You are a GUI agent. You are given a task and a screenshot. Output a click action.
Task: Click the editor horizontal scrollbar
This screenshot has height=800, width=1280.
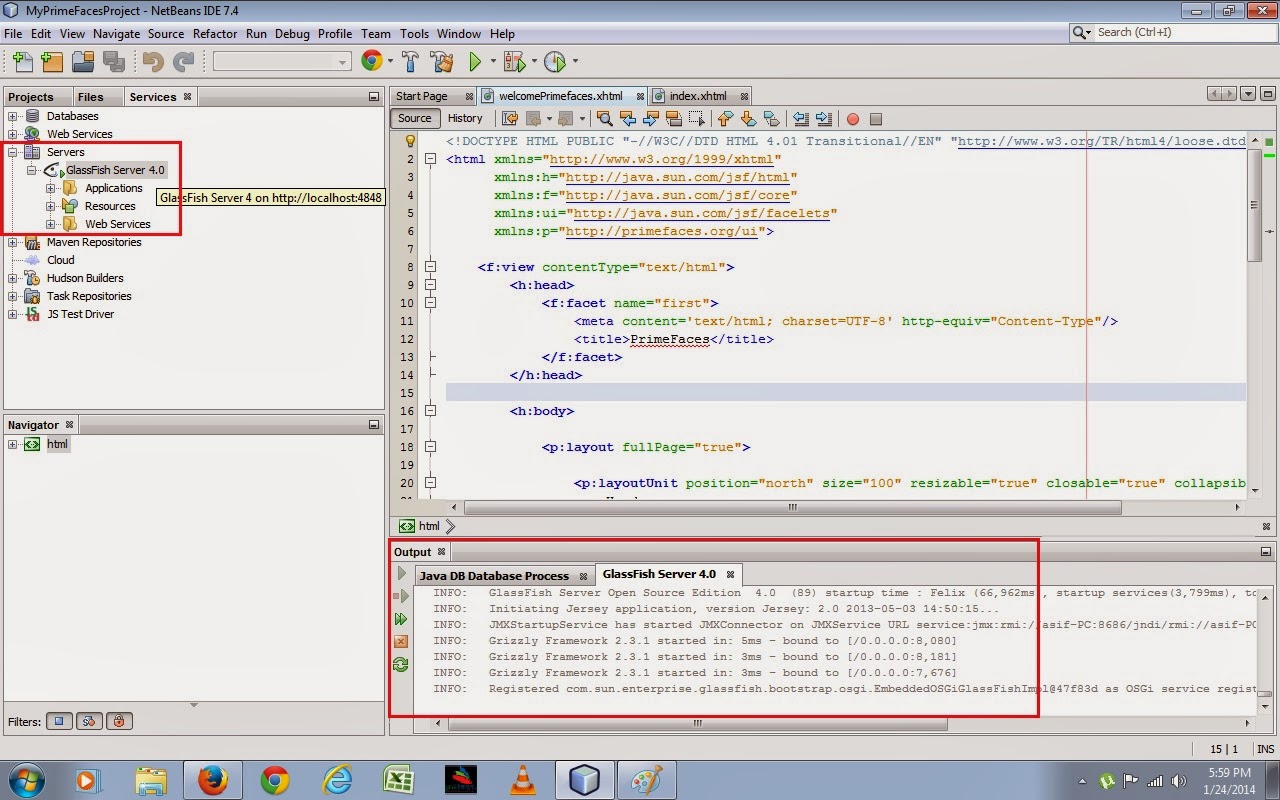(x=793, y=507)
